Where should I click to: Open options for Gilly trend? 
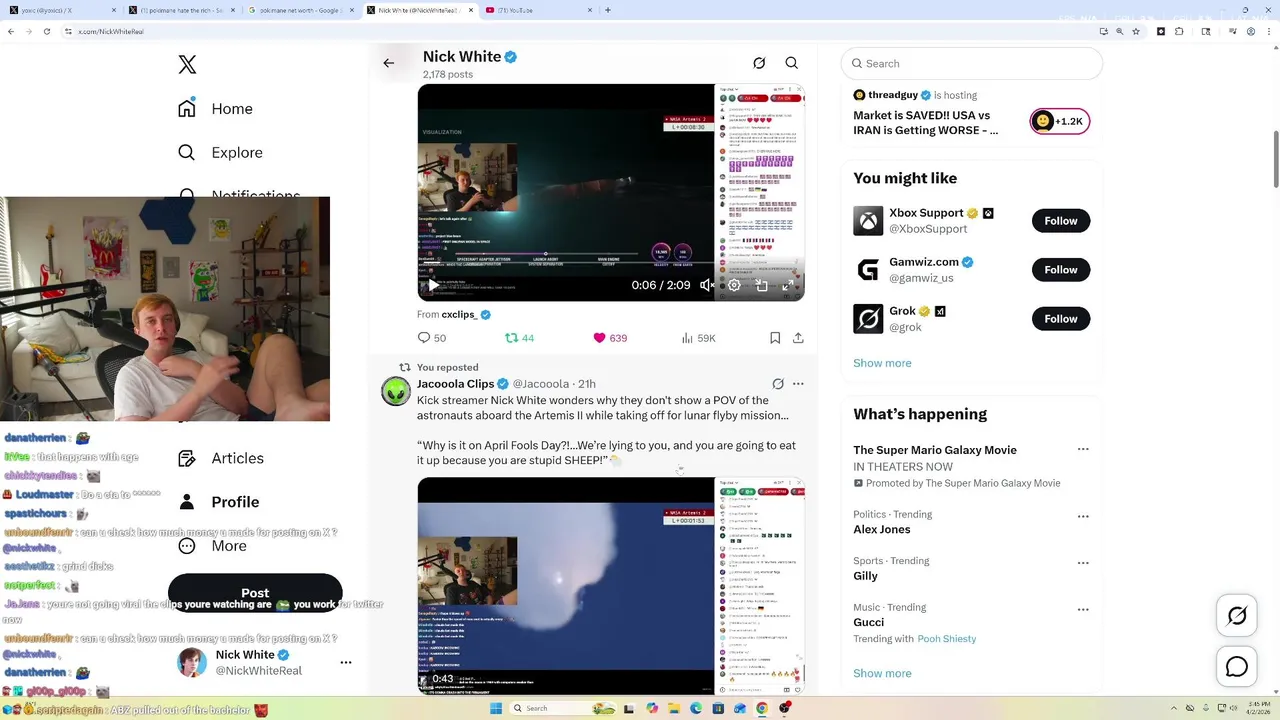[1083, 563]
